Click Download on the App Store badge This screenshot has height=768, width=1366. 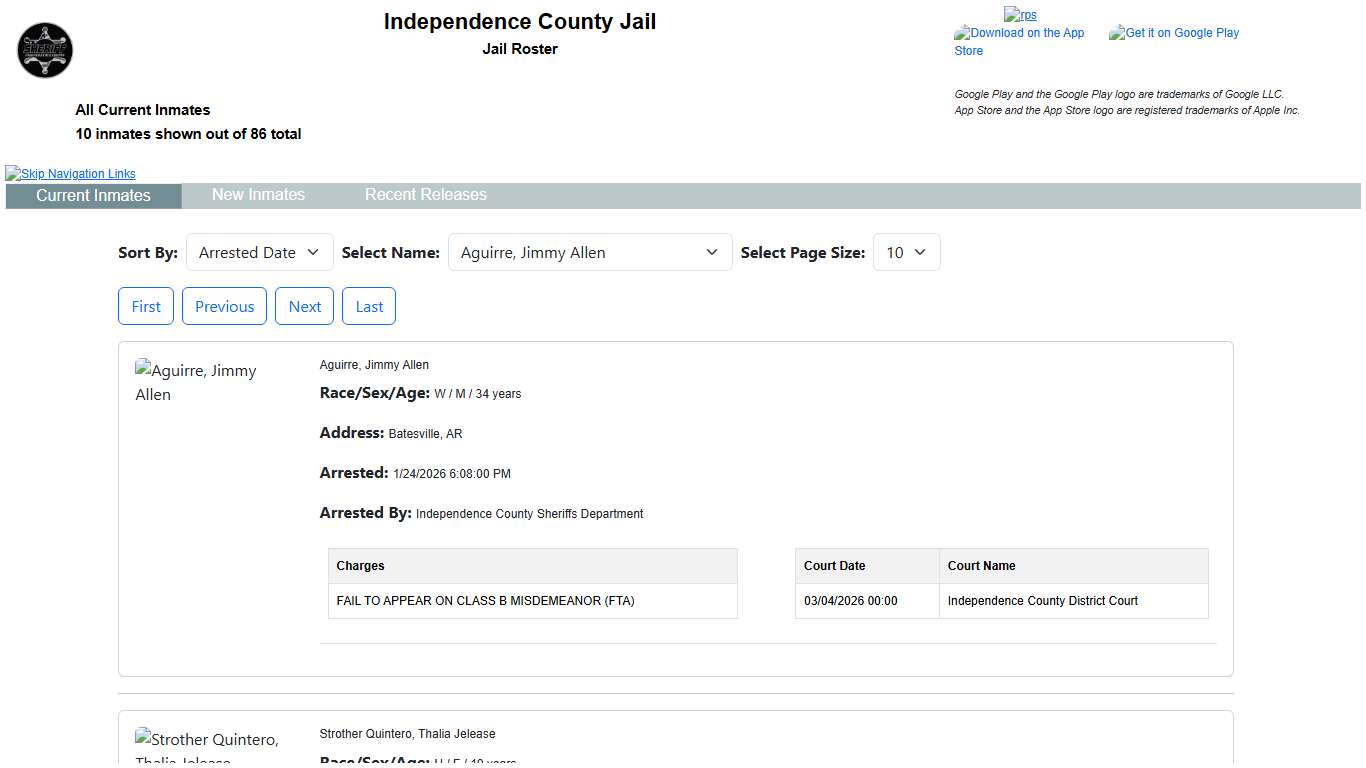tap(1019, 41)
